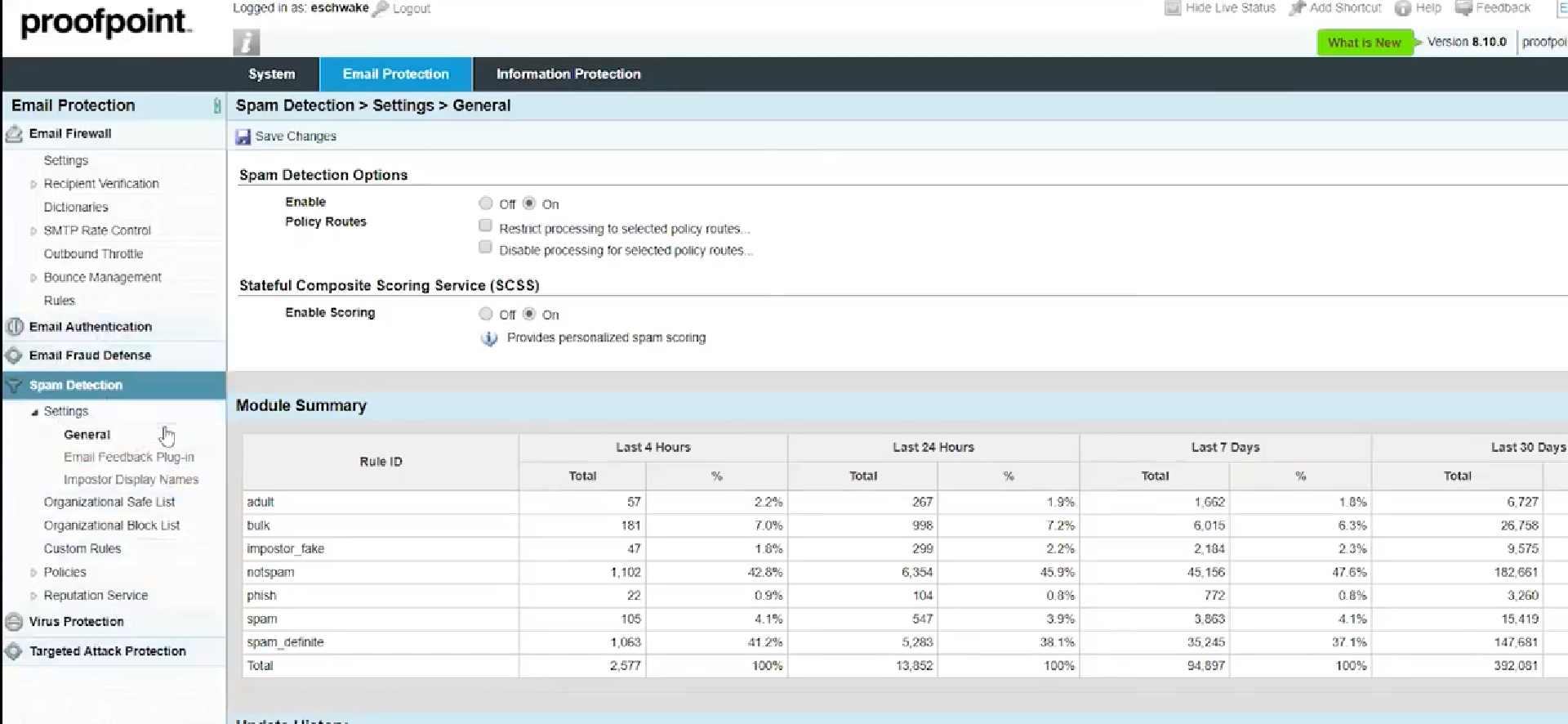This screenshot has width=1568, height=724.
Task: Collapse Spam Detection Settings node
Action: (34, 412)
